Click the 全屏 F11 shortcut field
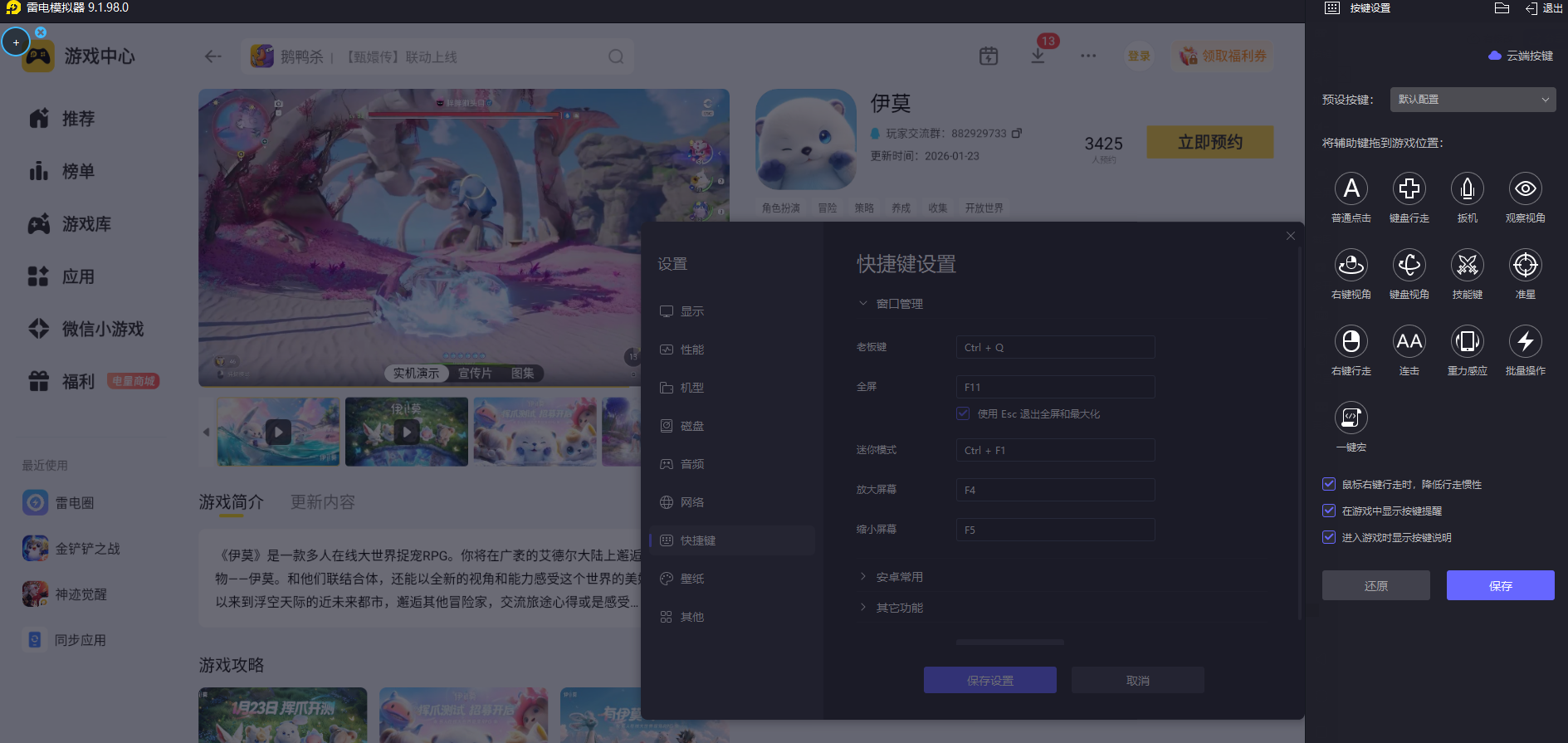Screen dimensions: 1568x743 click(1055, 387)
